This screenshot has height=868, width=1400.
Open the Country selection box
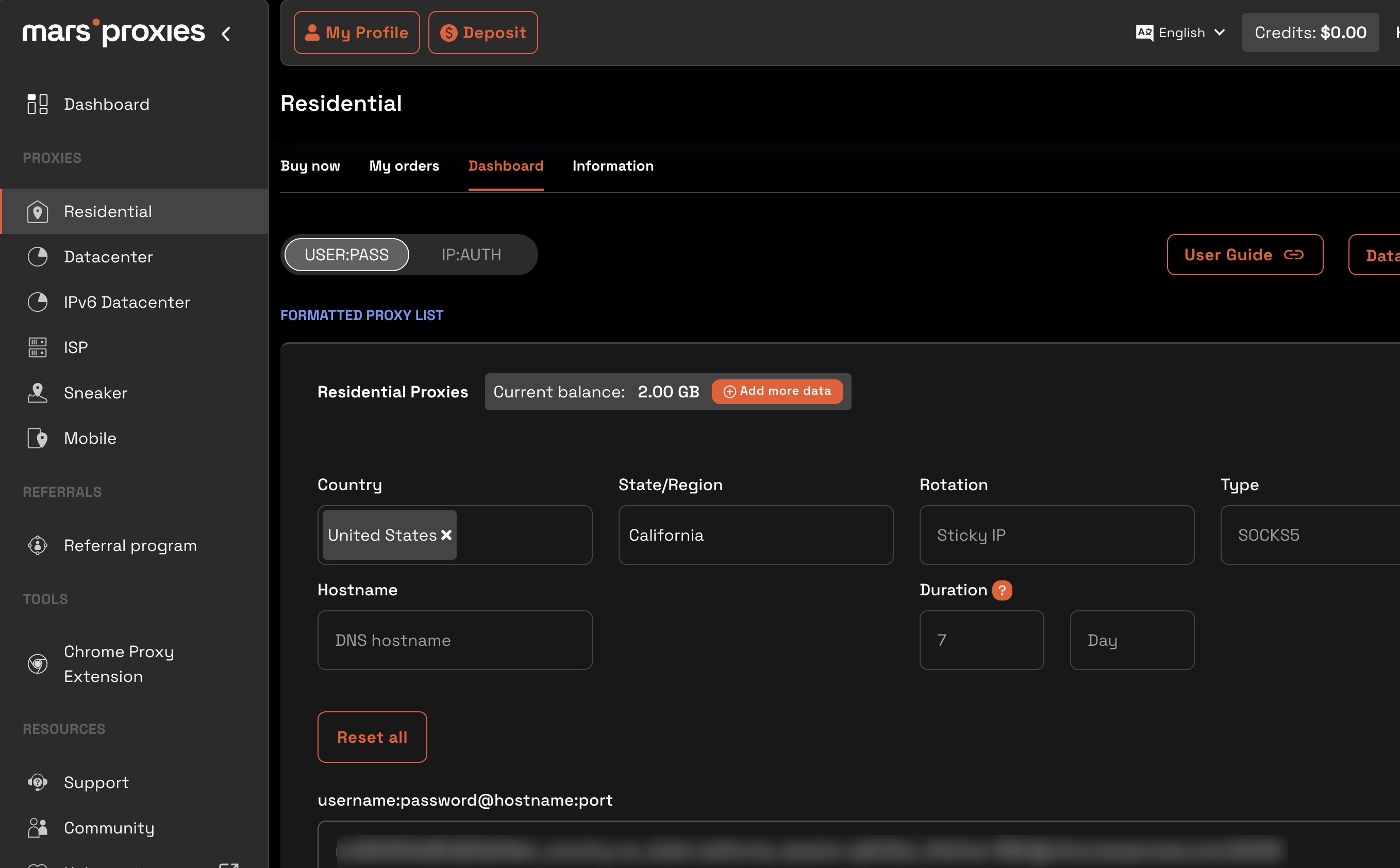click(455, 535)
